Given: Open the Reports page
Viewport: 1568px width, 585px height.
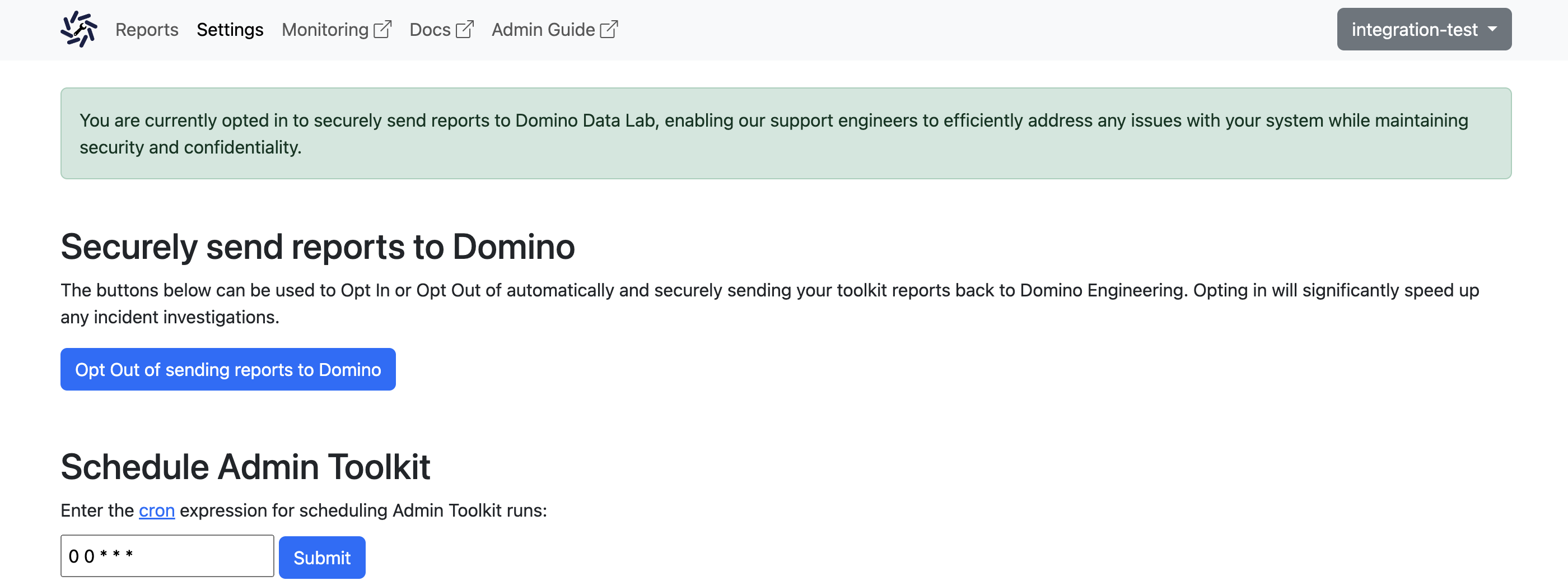Looking at the screenshot, I should [147, 29].
